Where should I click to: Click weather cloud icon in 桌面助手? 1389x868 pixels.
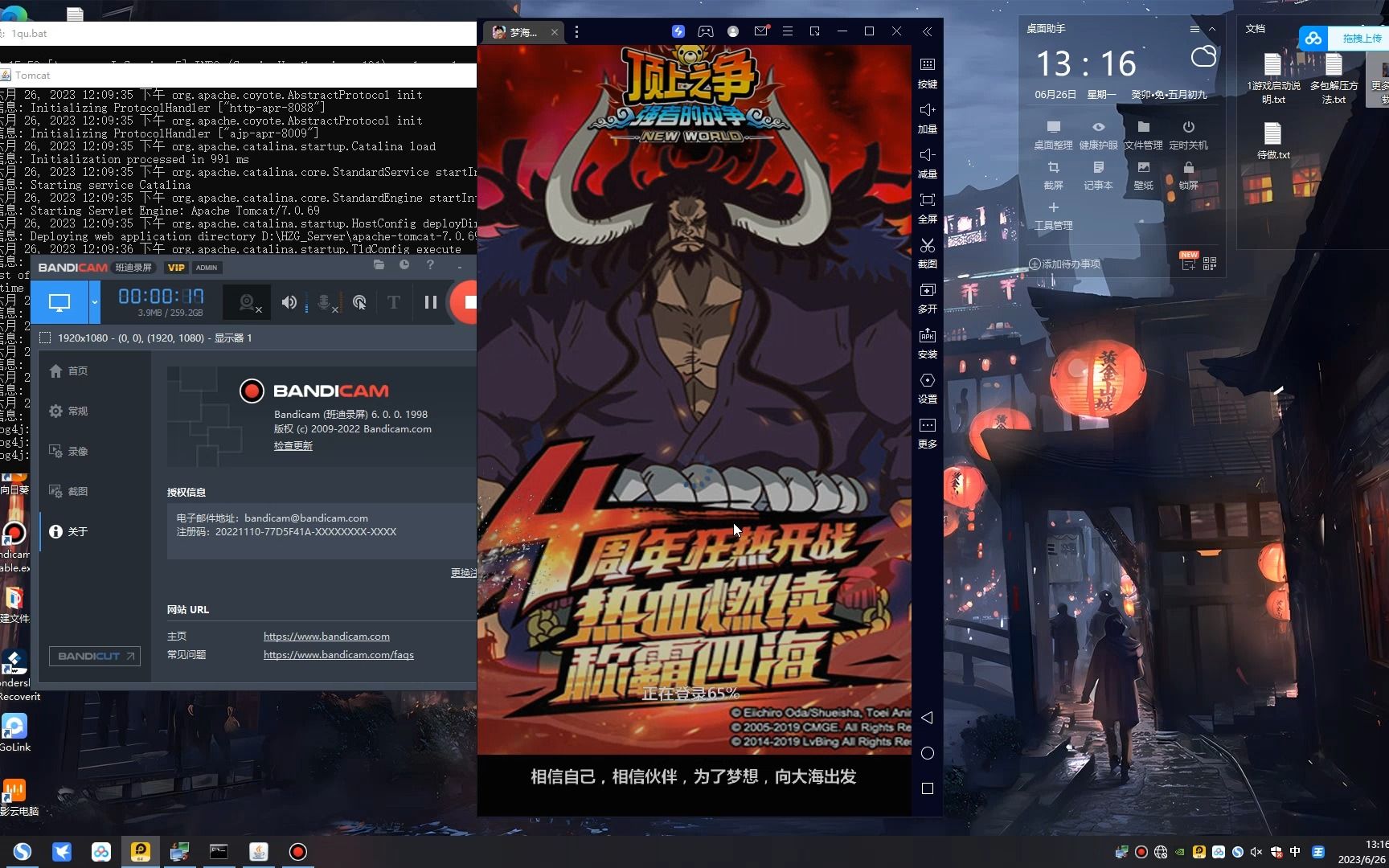[1203, 56]
